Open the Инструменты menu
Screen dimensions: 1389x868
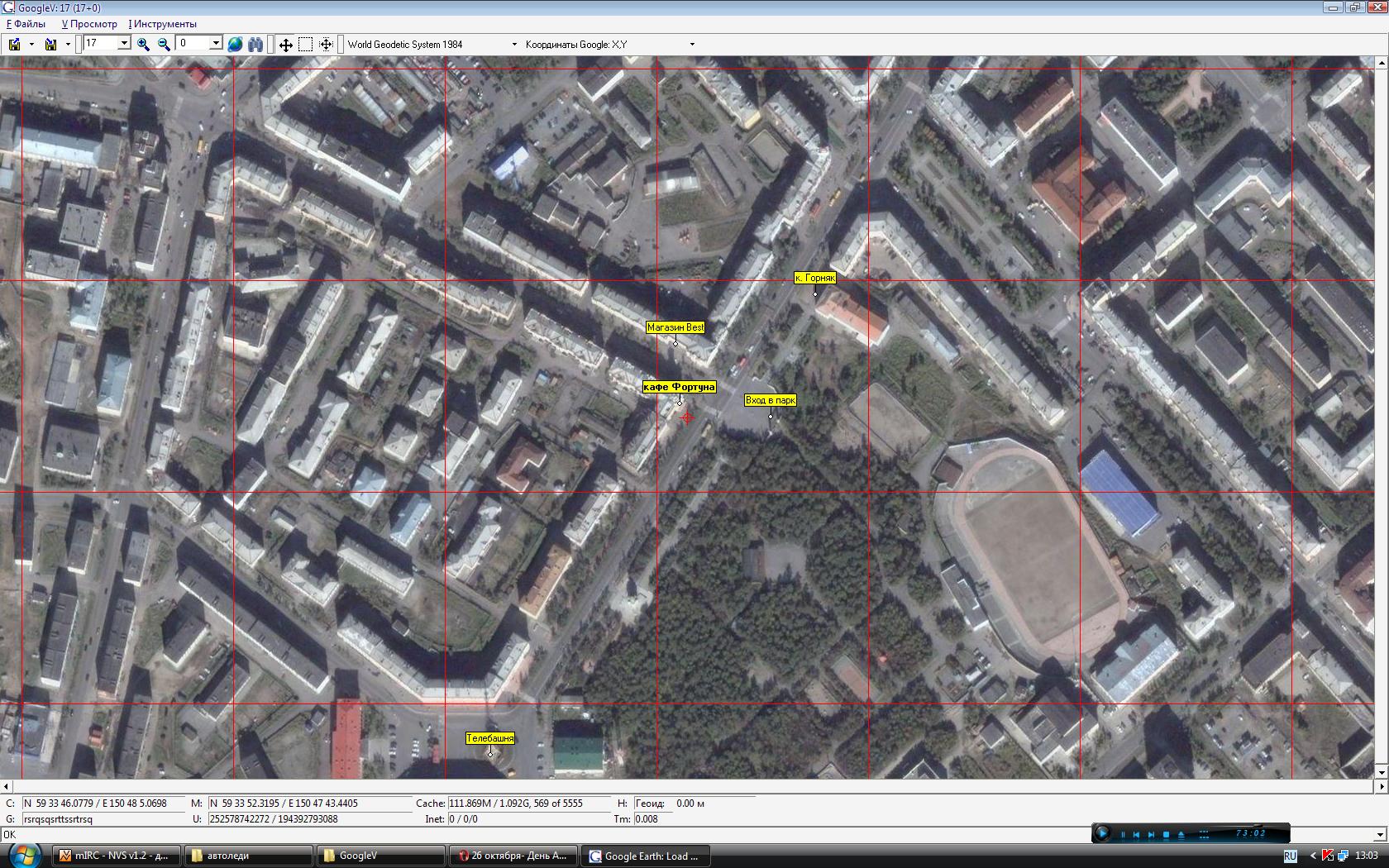coord(163,24)
